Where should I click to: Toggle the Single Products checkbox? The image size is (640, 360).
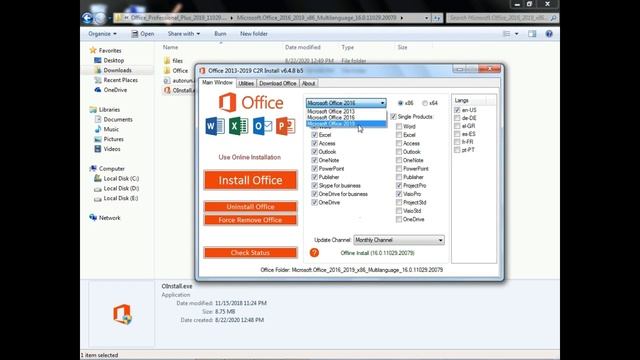click(393, 117)
